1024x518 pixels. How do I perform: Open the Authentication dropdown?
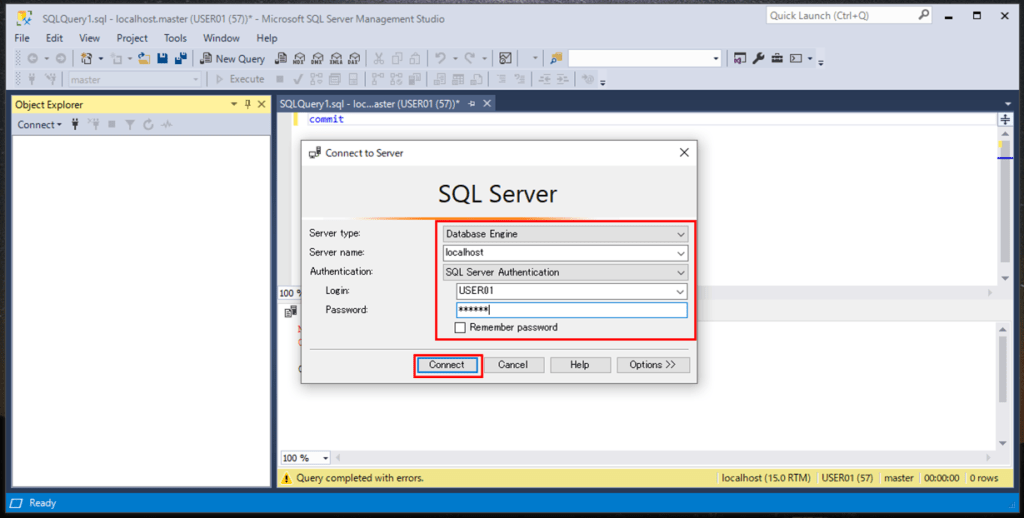point(565,272)
